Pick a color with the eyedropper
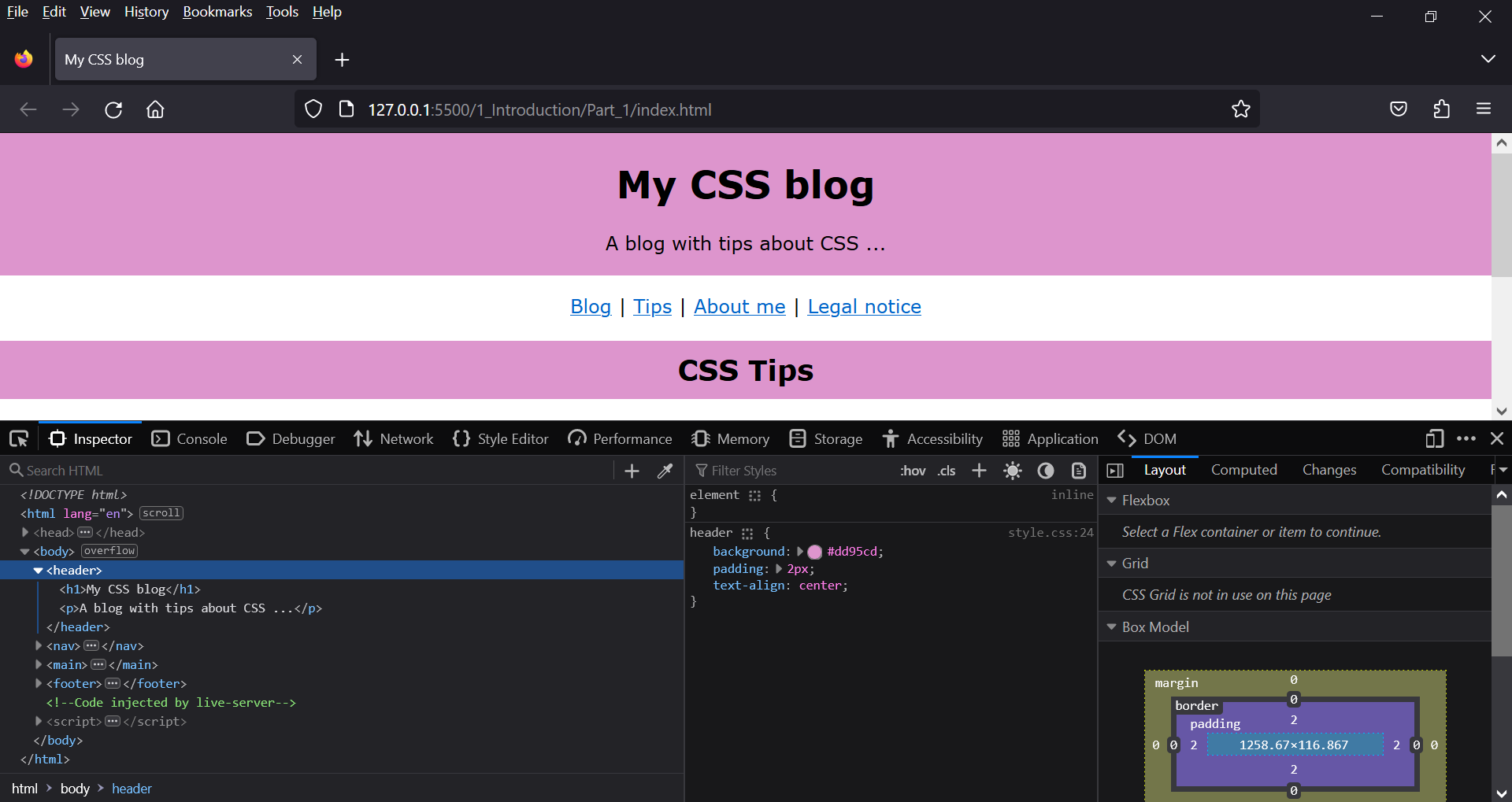Image resolution: width=1512 pixels, height=802 pixels. point(665,471)
